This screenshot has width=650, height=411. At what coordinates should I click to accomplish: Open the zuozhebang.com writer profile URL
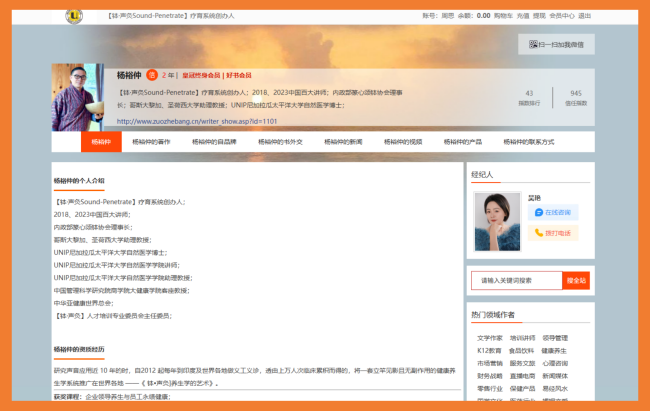(197, 120)
